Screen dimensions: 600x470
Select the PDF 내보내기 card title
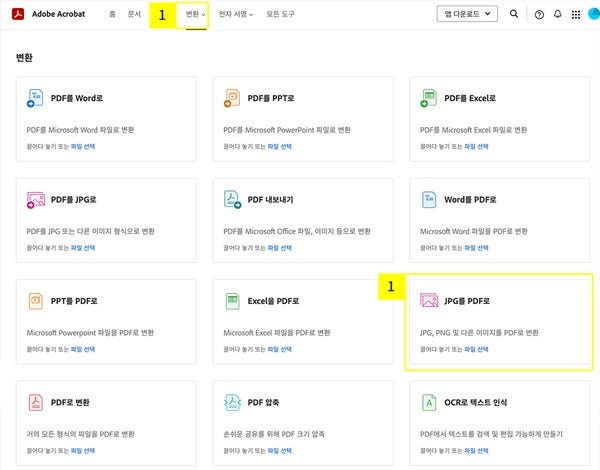pos(270,200)
